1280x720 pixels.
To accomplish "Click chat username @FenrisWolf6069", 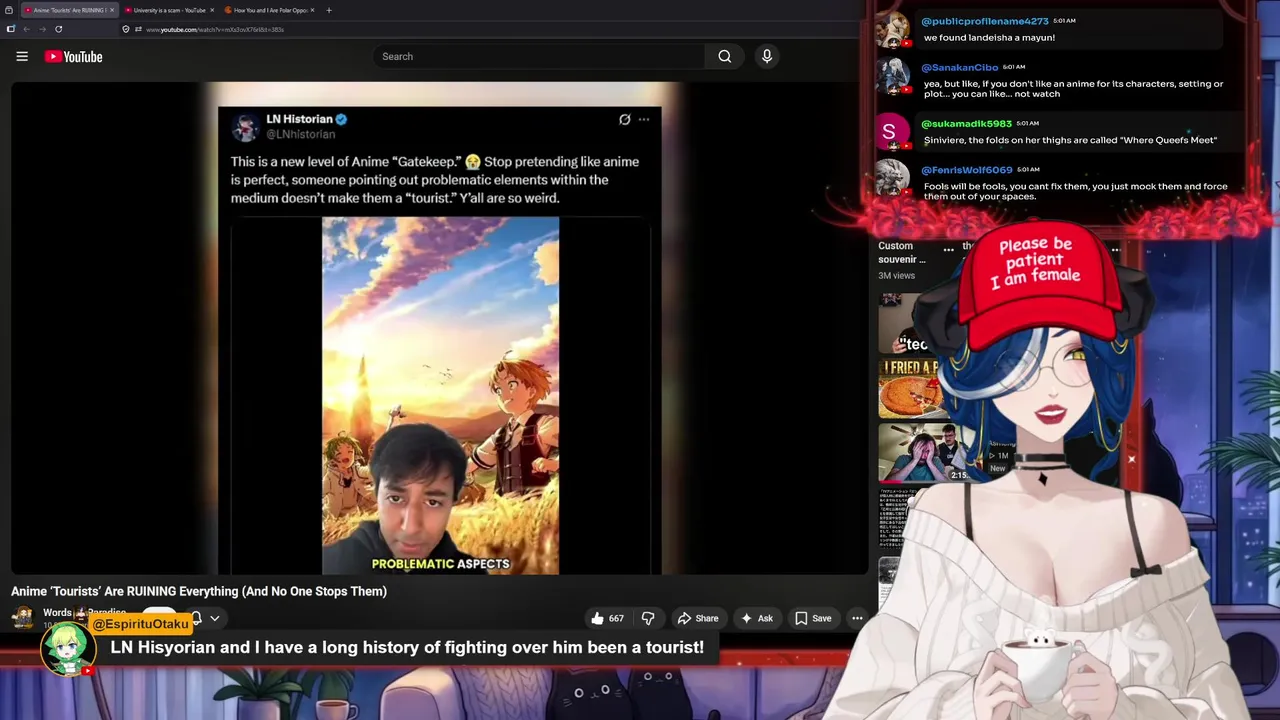I will pos(966,170).
